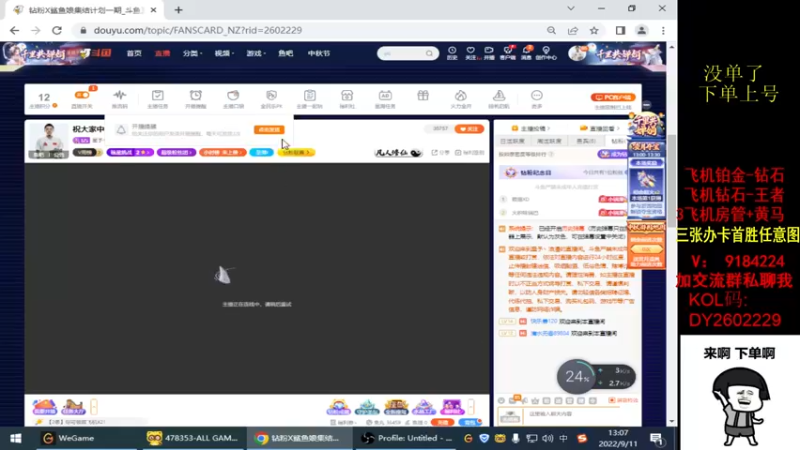Click the help question mark beside ranking text
The width and height of the screenshot is (800, 450).
point(552,154)
